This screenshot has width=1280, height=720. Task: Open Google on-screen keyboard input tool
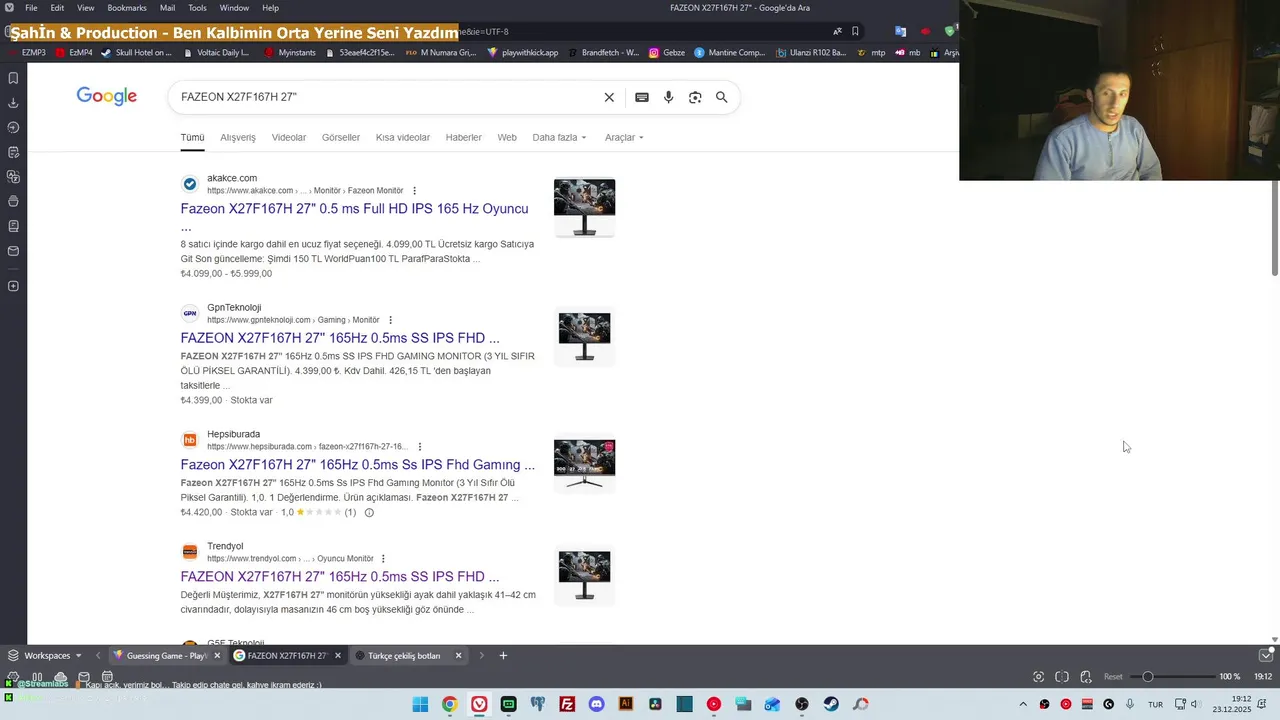642,97
